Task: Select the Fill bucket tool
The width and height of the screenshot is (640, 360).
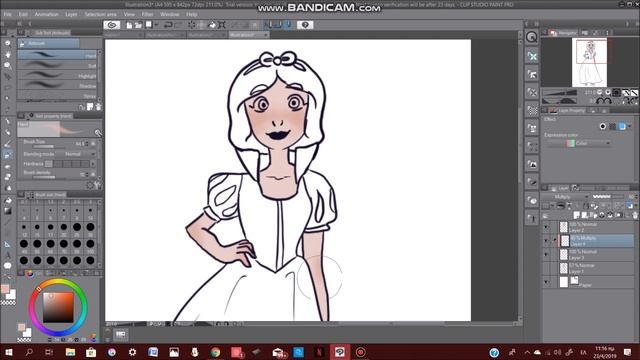Action: pos(8,200)
